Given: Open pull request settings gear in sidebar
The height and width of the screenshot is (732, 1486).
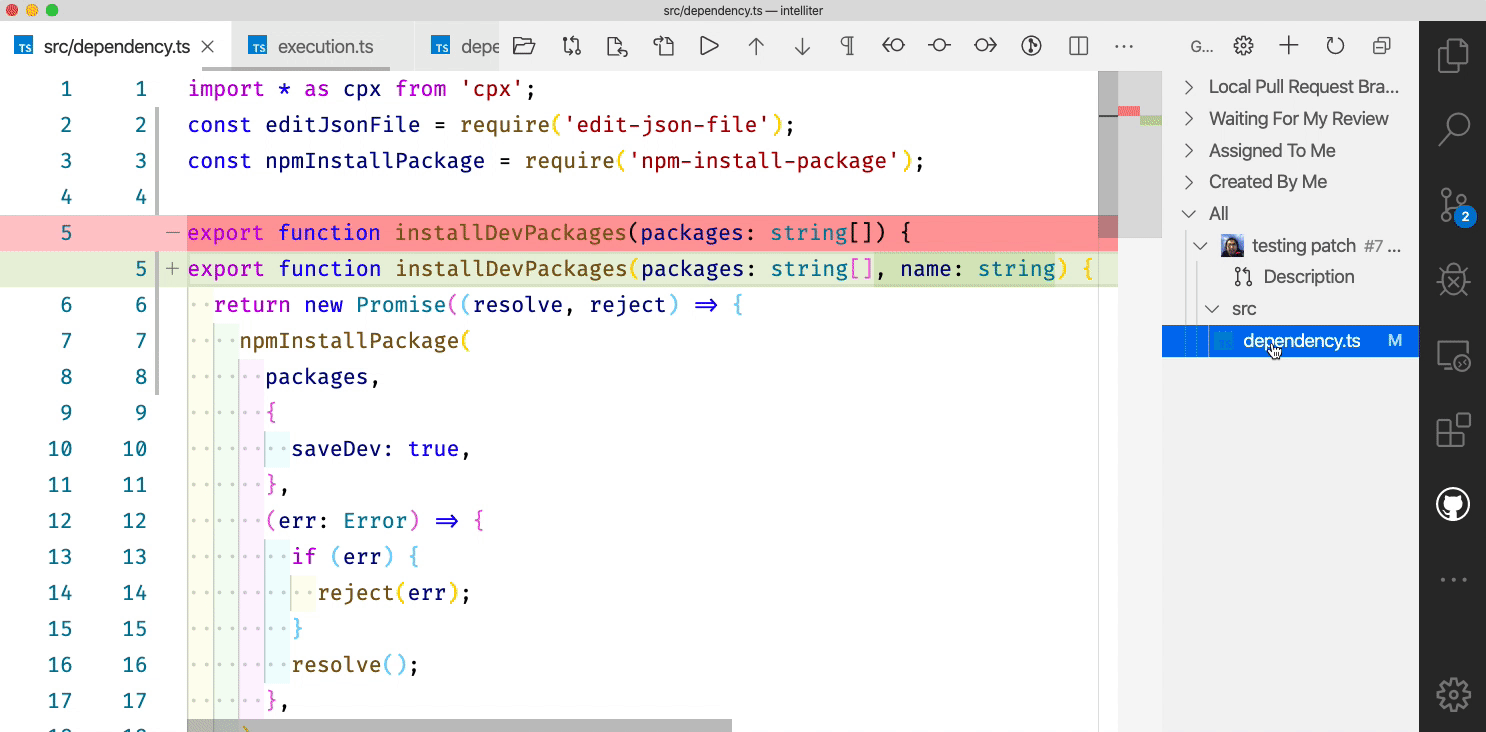Looking at the screenshot, I should click(x=1243, y=46).
